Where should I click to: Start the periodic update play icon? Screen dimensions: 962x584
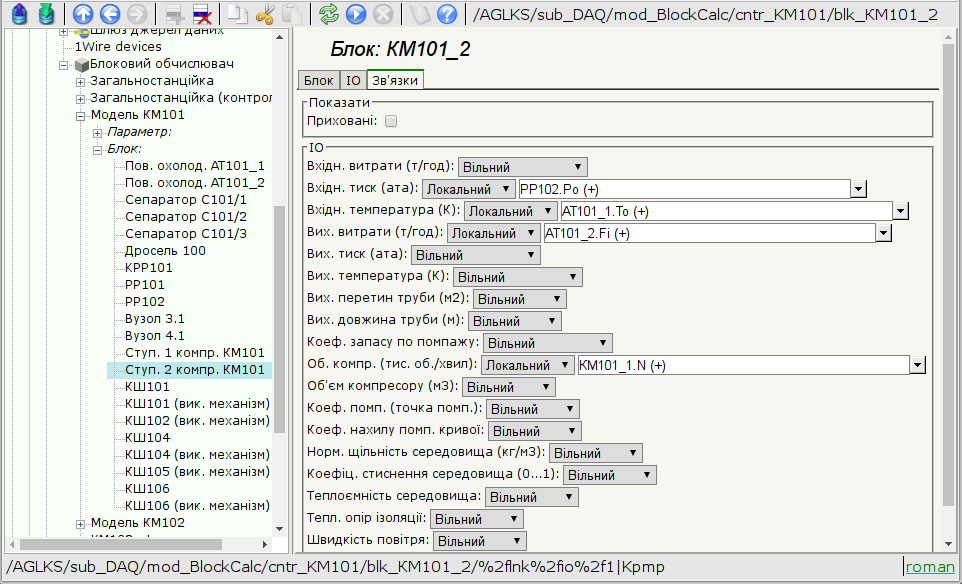pos(355,14)
